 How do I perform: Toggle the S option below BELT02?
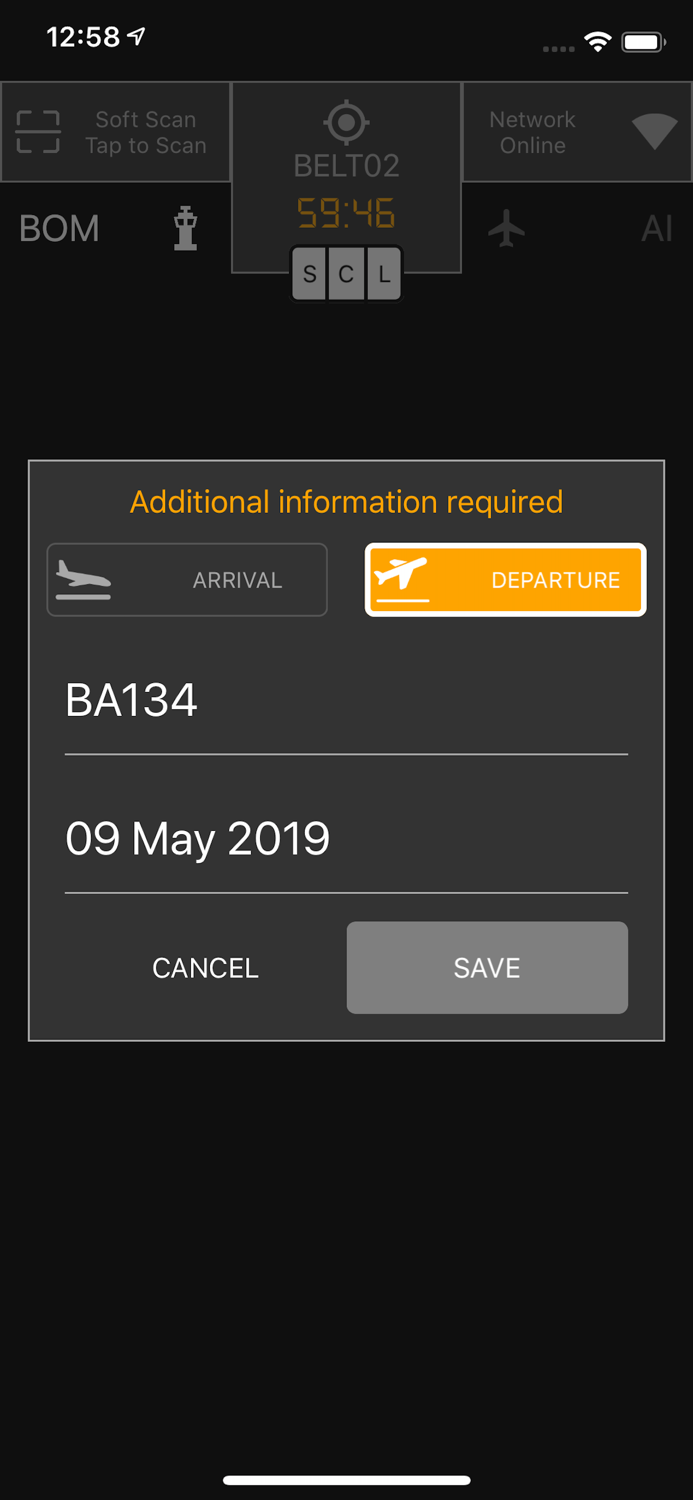click(x=310, y=273)
